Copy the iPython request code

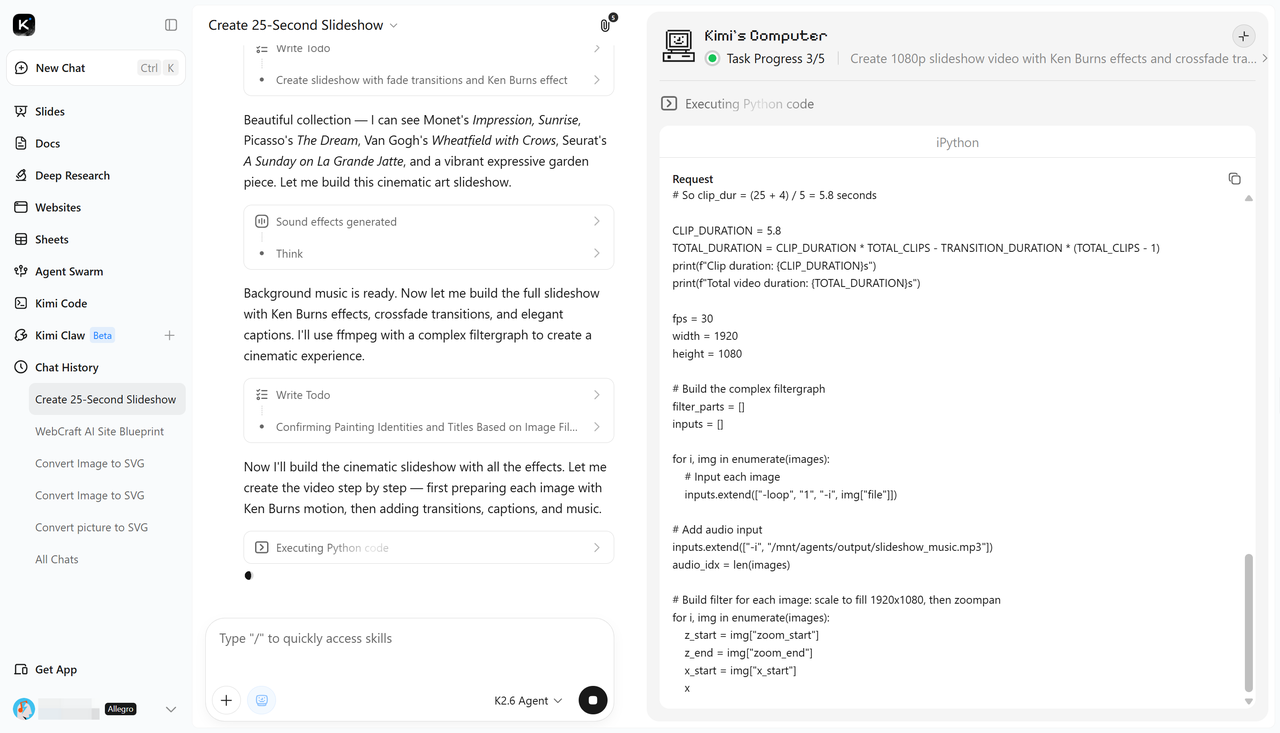1234,179
